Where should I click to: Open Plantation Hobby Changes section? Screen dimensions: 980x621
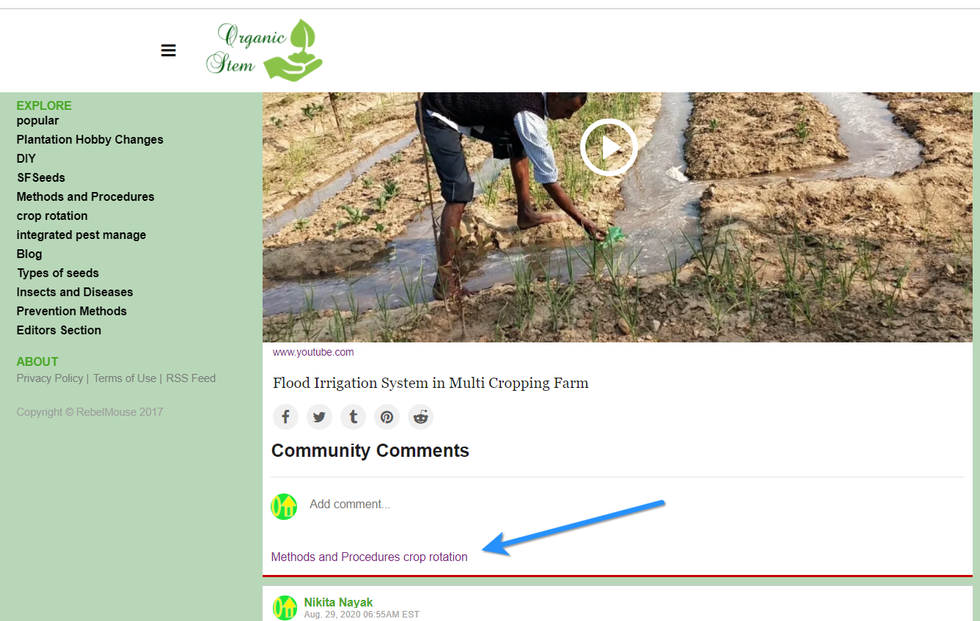[x=90, y=140]
